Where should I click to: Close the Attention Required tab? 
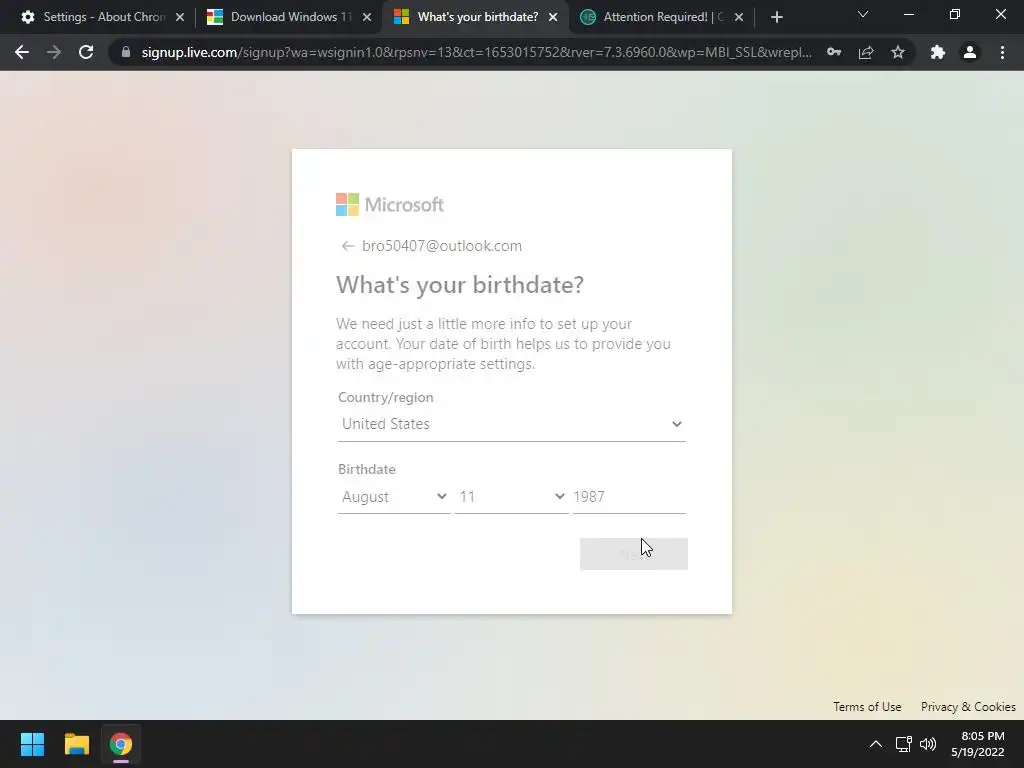click(739, 17)
